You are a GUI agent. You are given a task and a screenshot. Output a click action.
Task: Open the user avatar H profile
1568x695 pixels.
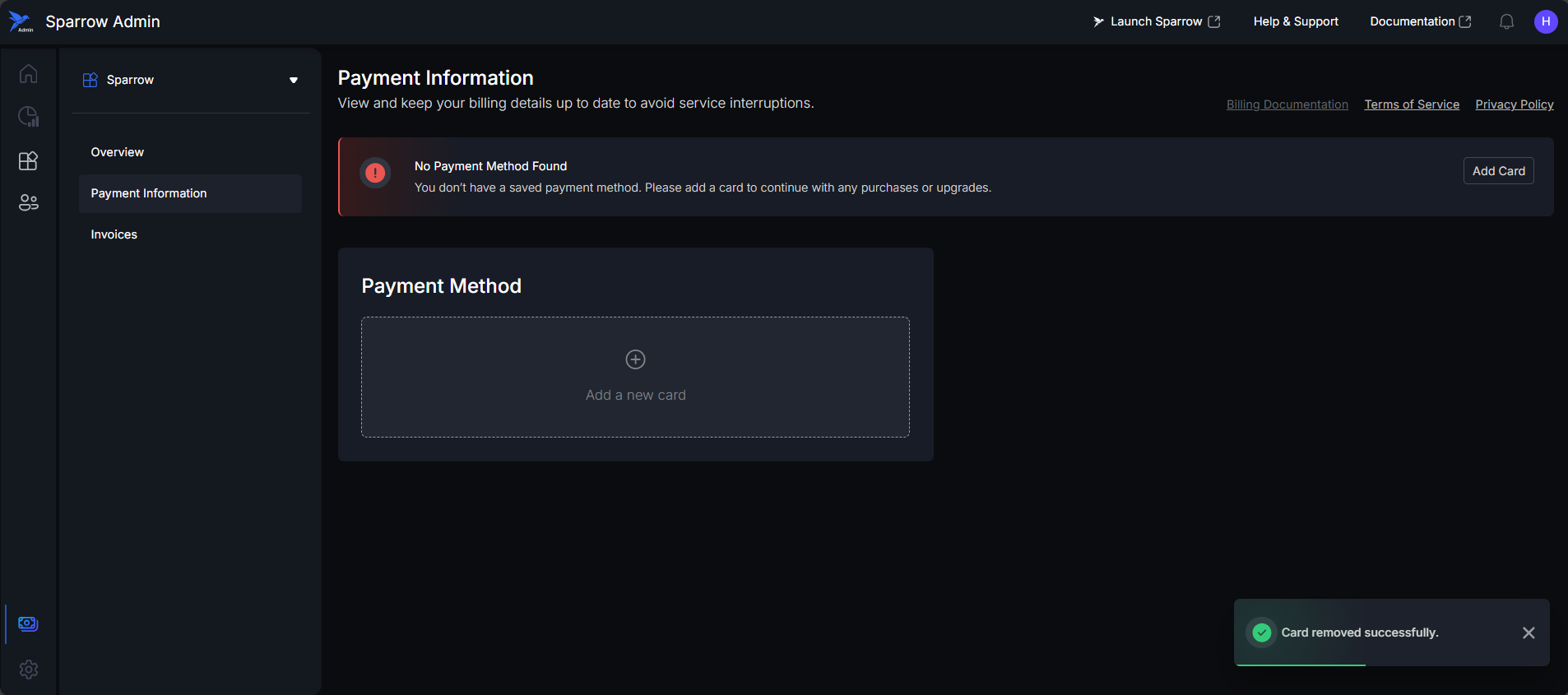pyautogui.click(x=1546, y=22)
